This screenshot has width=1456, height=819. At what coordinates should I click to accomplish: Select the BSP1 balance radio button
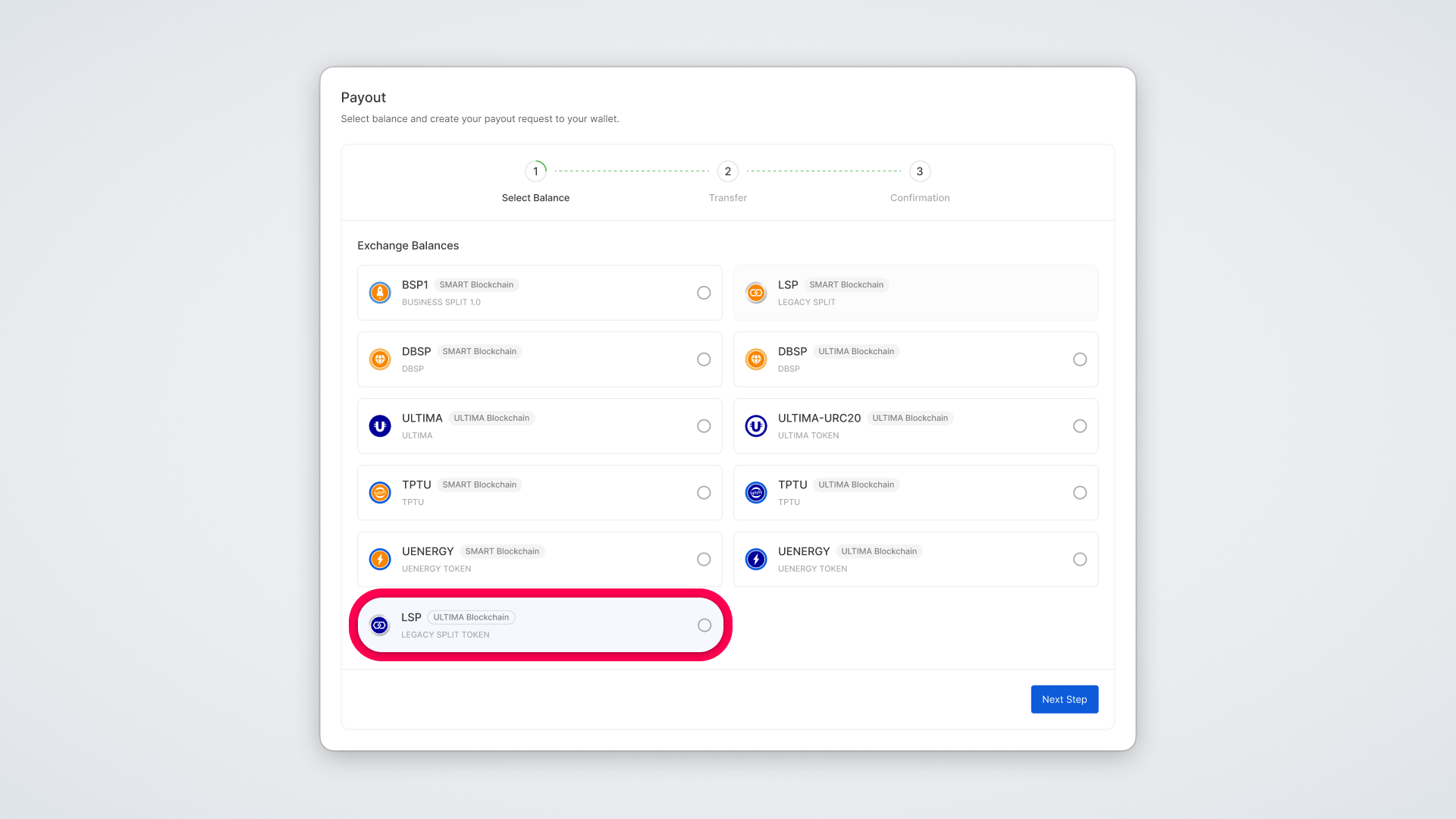coord(704,293)
